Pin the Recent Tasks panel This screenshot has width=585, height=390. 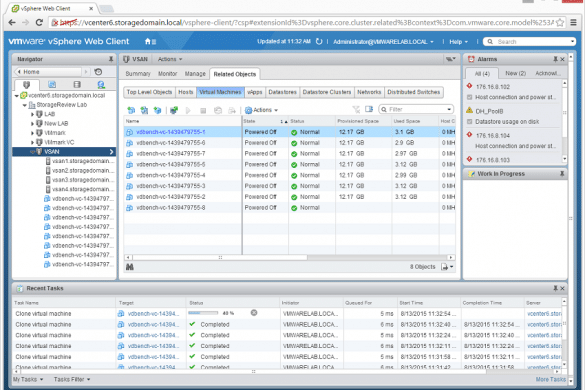(x=555, y=288)
